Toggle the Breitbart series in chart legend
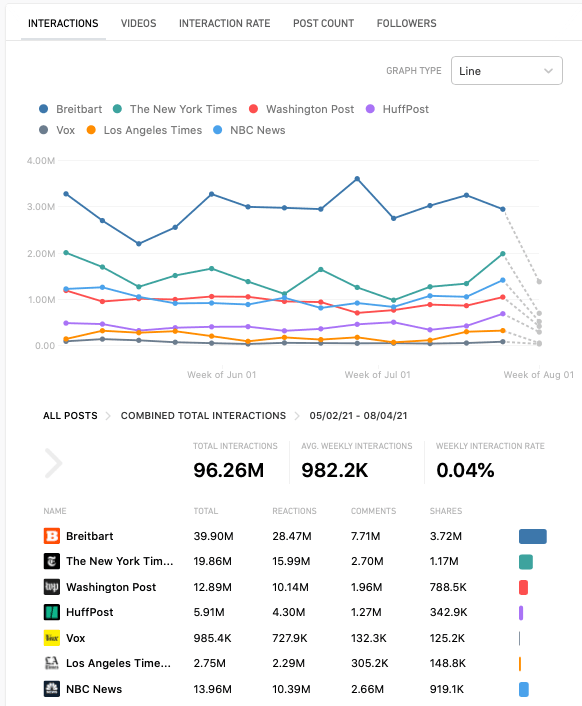 click(71, 109)
